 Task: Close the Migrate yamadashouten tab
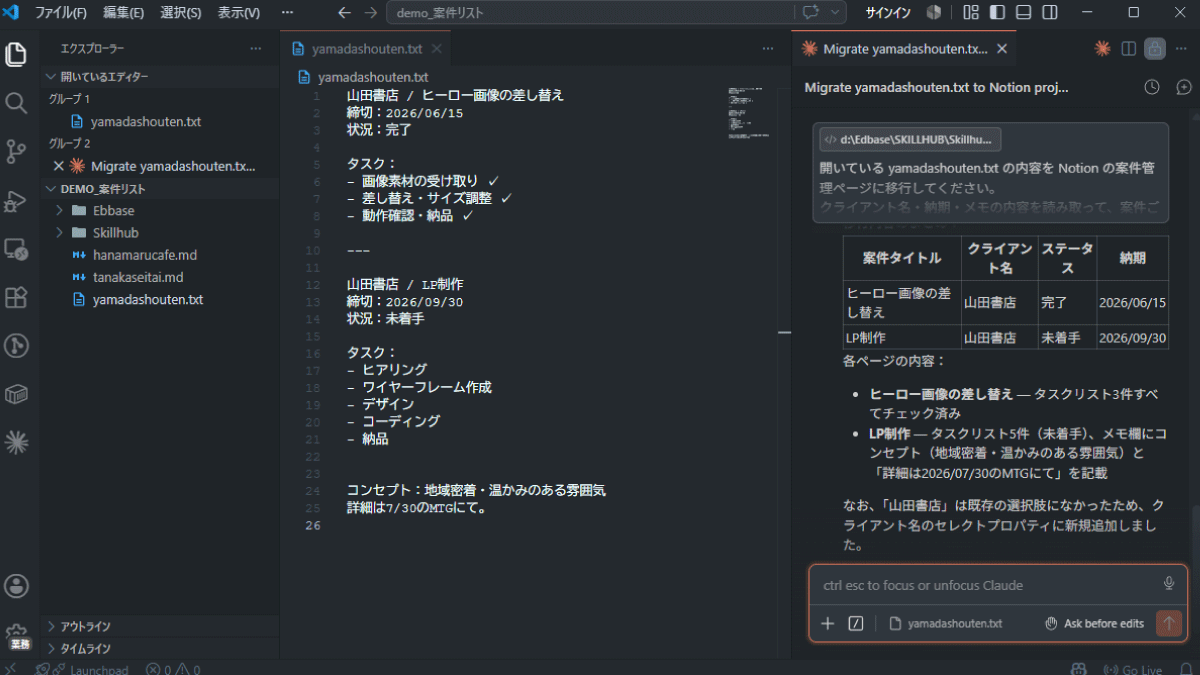click(x=1003, y=48)
